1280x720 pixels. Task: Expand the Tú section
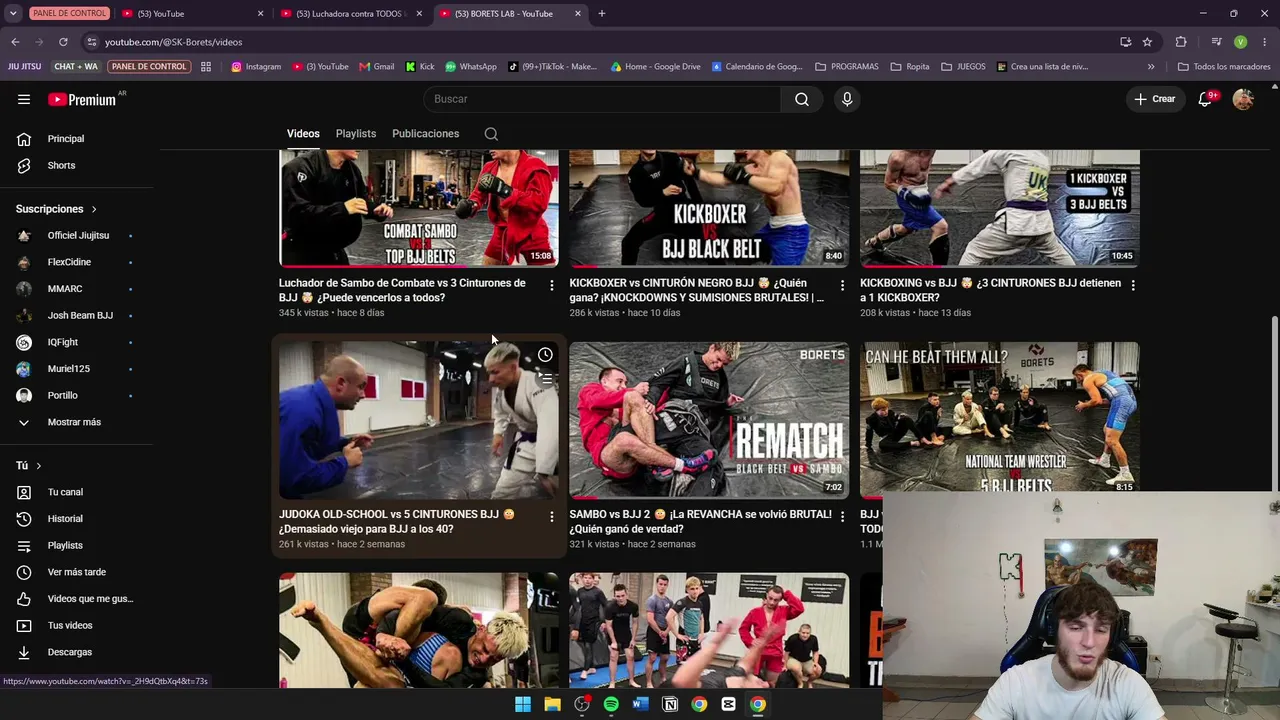coord(29,466)
